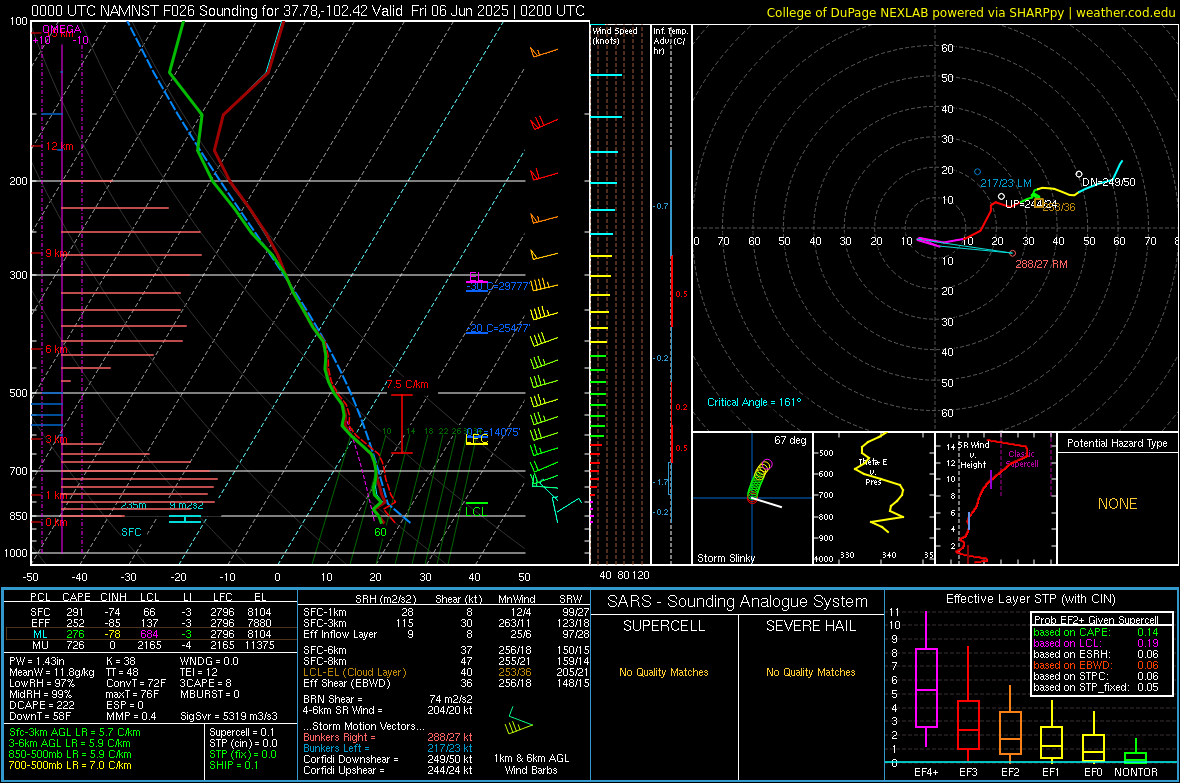This screenshot has height=783, width=1180.
Task: Click the 217/23 LM hodograph label
Action: (x=1005, y=183)
